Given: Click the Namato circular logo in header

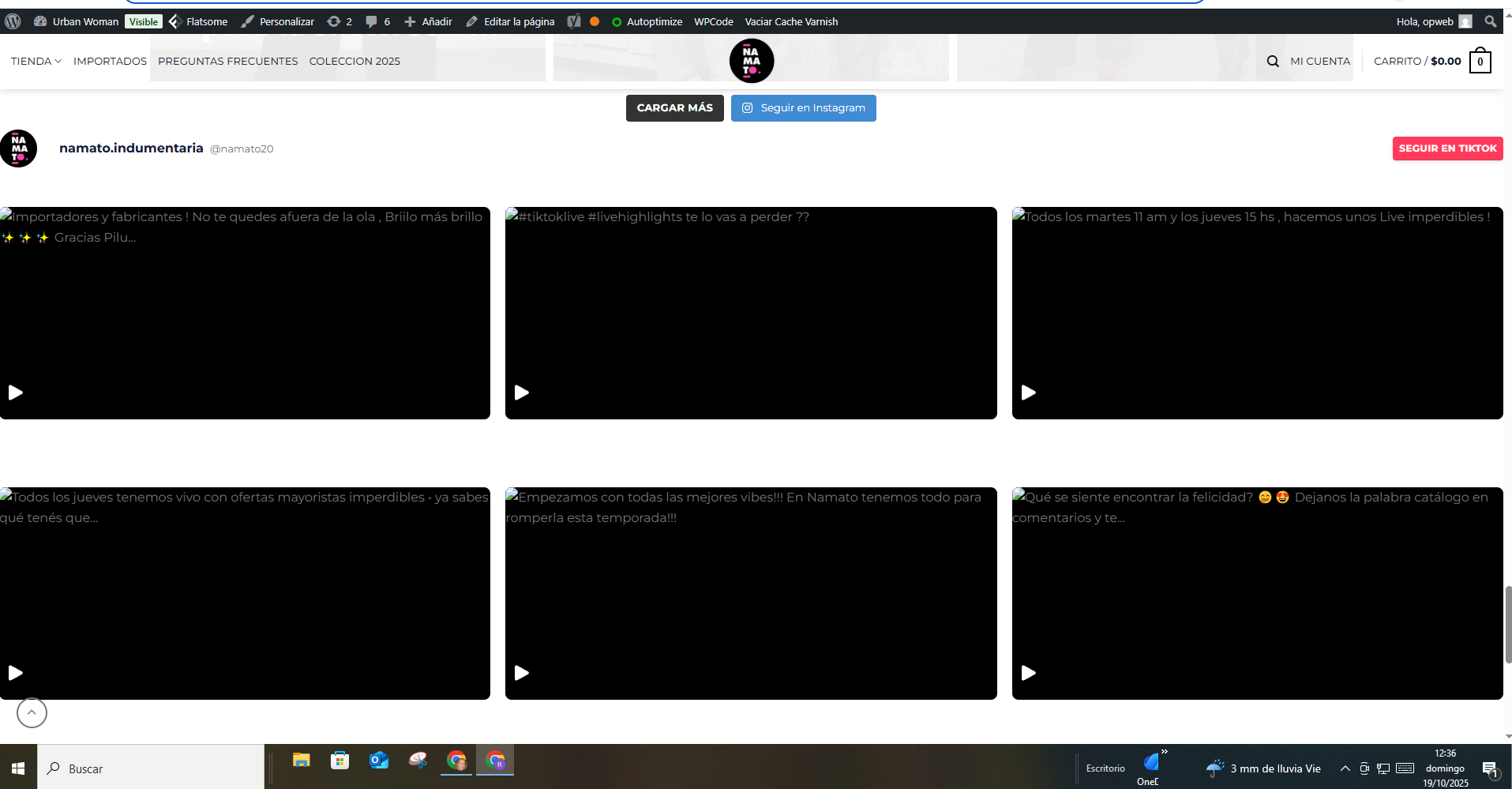Looking at the screenshot, I should pyautogui.click(x=751, y=61).
